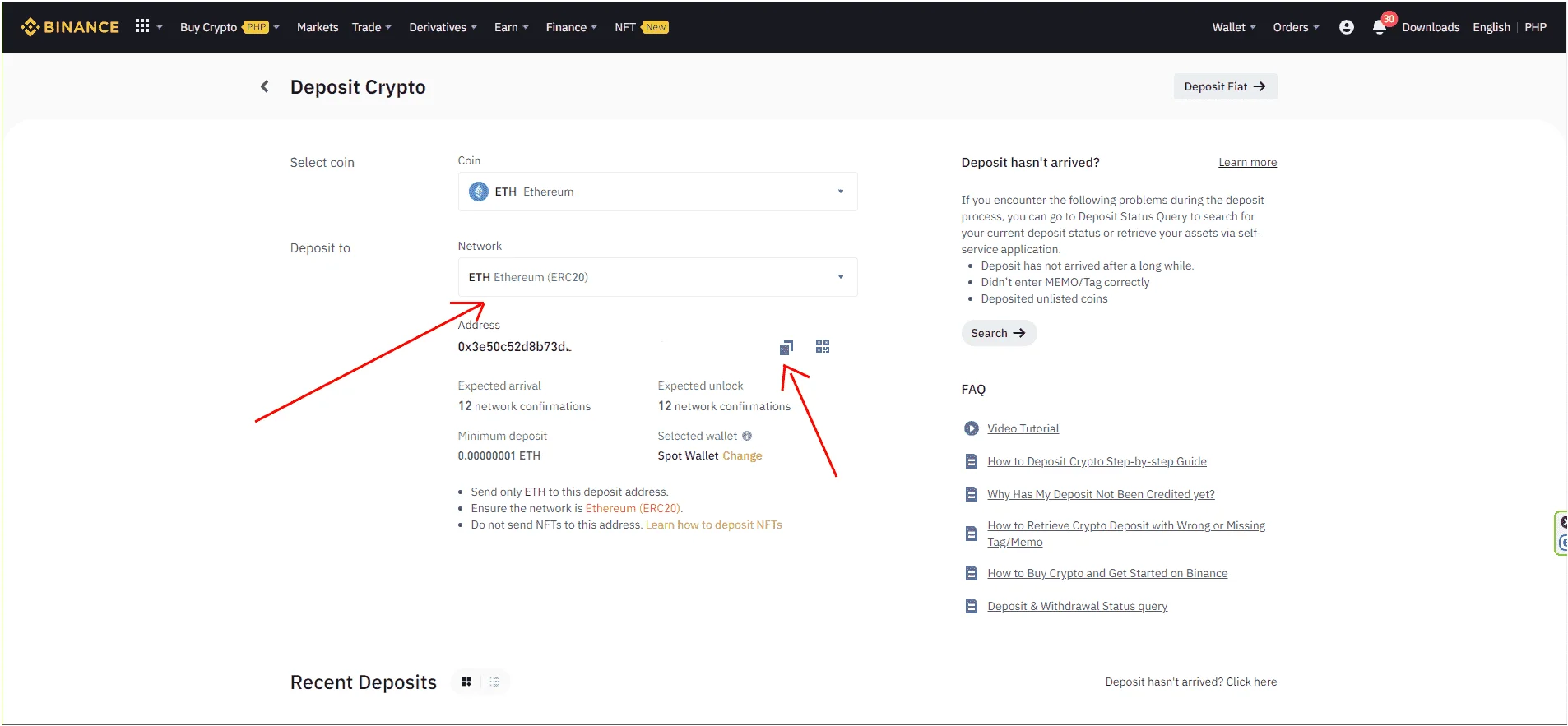Click the Ethereum coin logo in selector
The image size is (1568, 726).
(479, 192)
